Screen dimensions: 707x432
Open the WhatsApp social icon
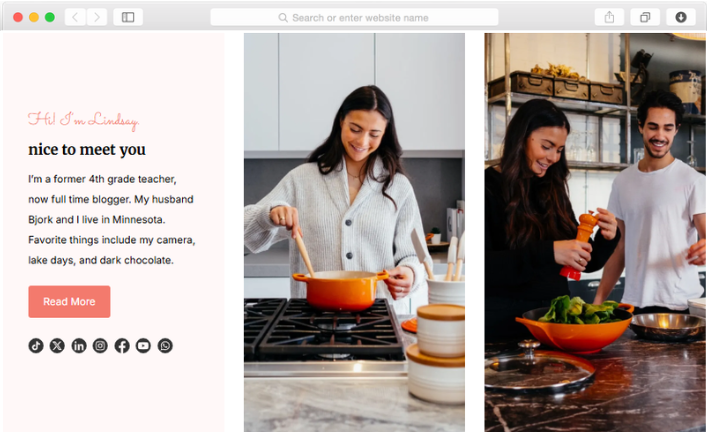[x=165, y=346]
